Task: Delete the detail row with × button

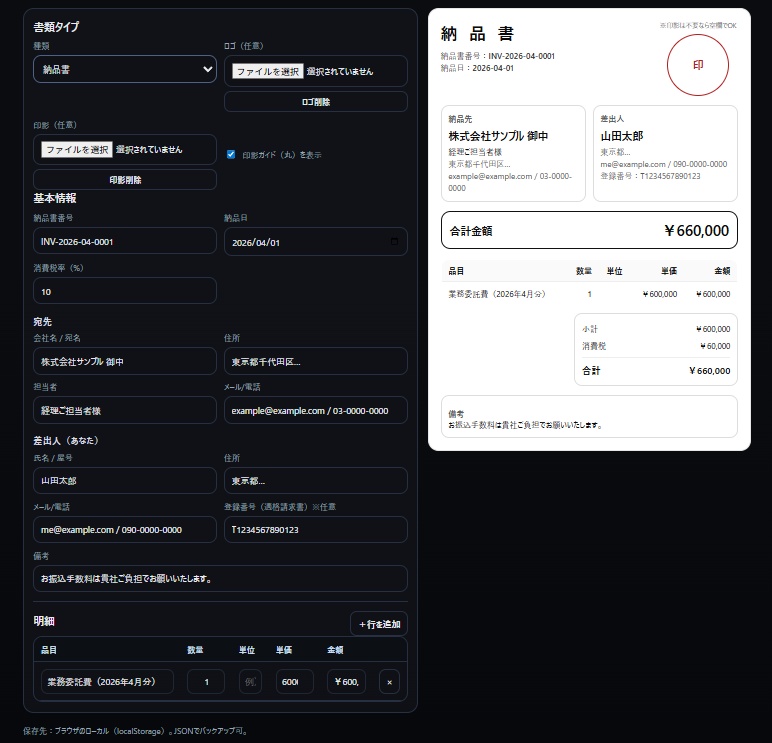Action: [x=389, y=682]
